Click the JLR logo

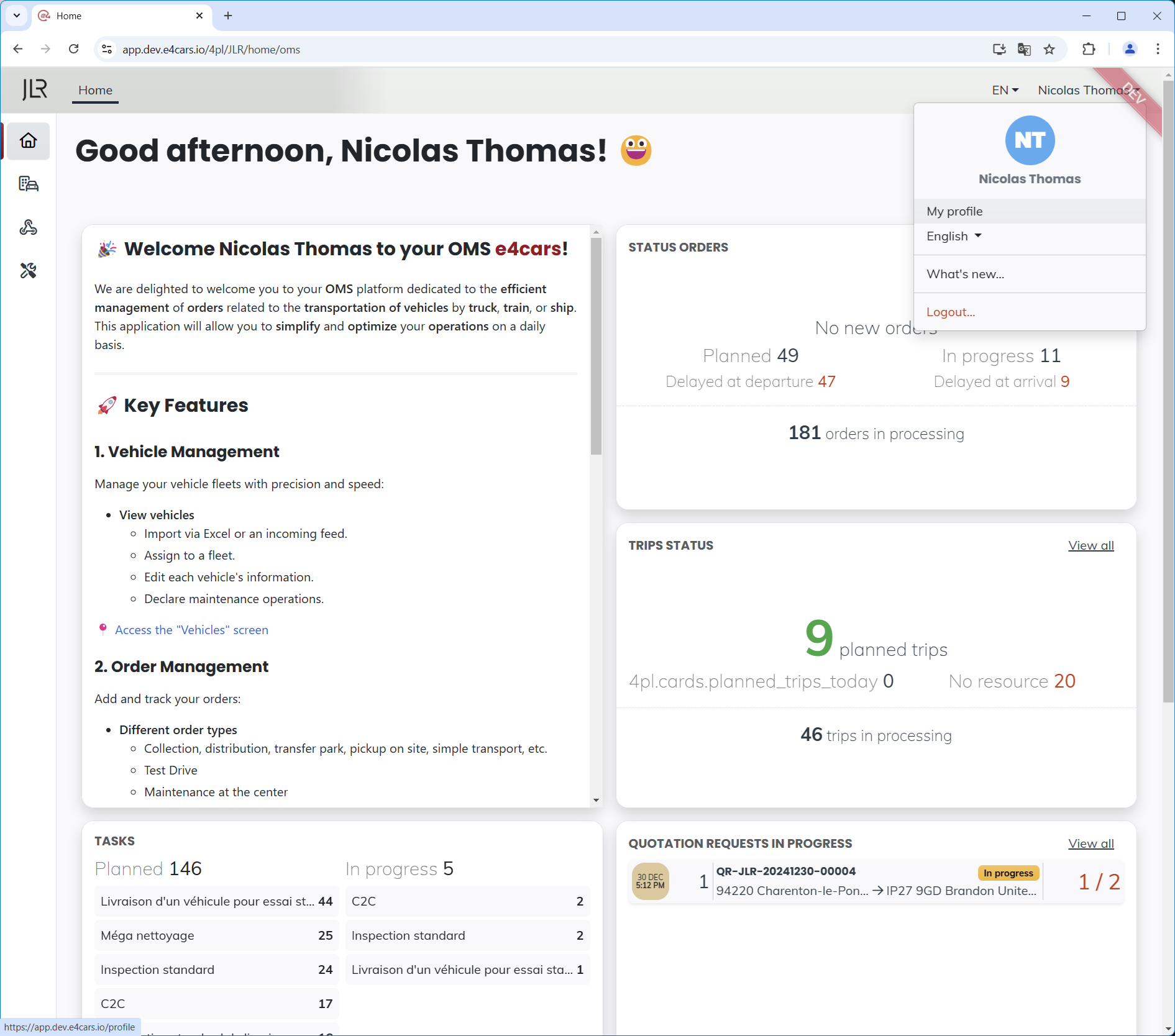pyautogui.click(x=35, y=89)
